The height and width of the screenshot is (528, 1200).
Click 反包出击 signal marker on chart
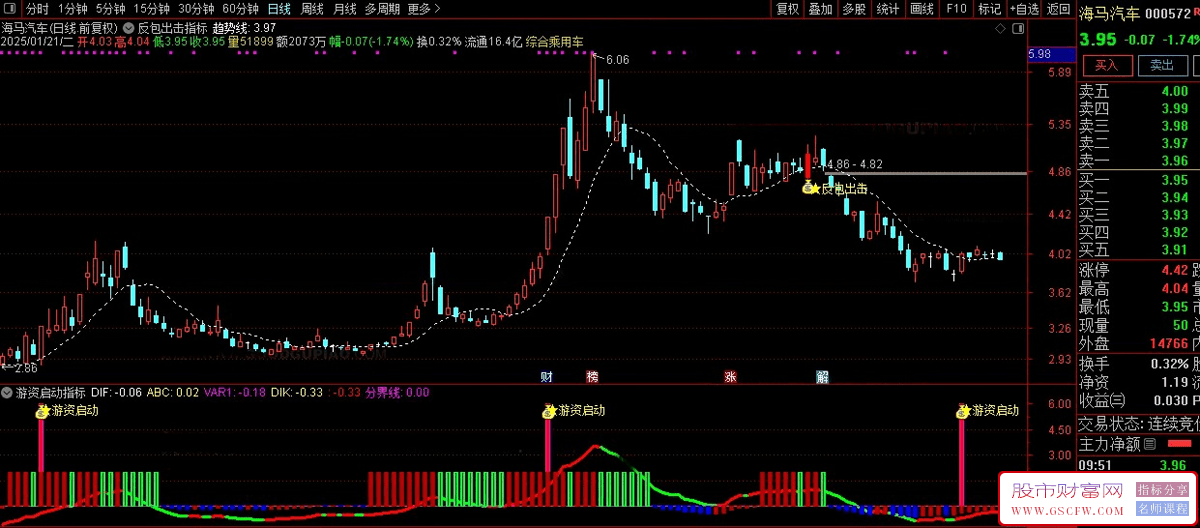tap(834, 188)
